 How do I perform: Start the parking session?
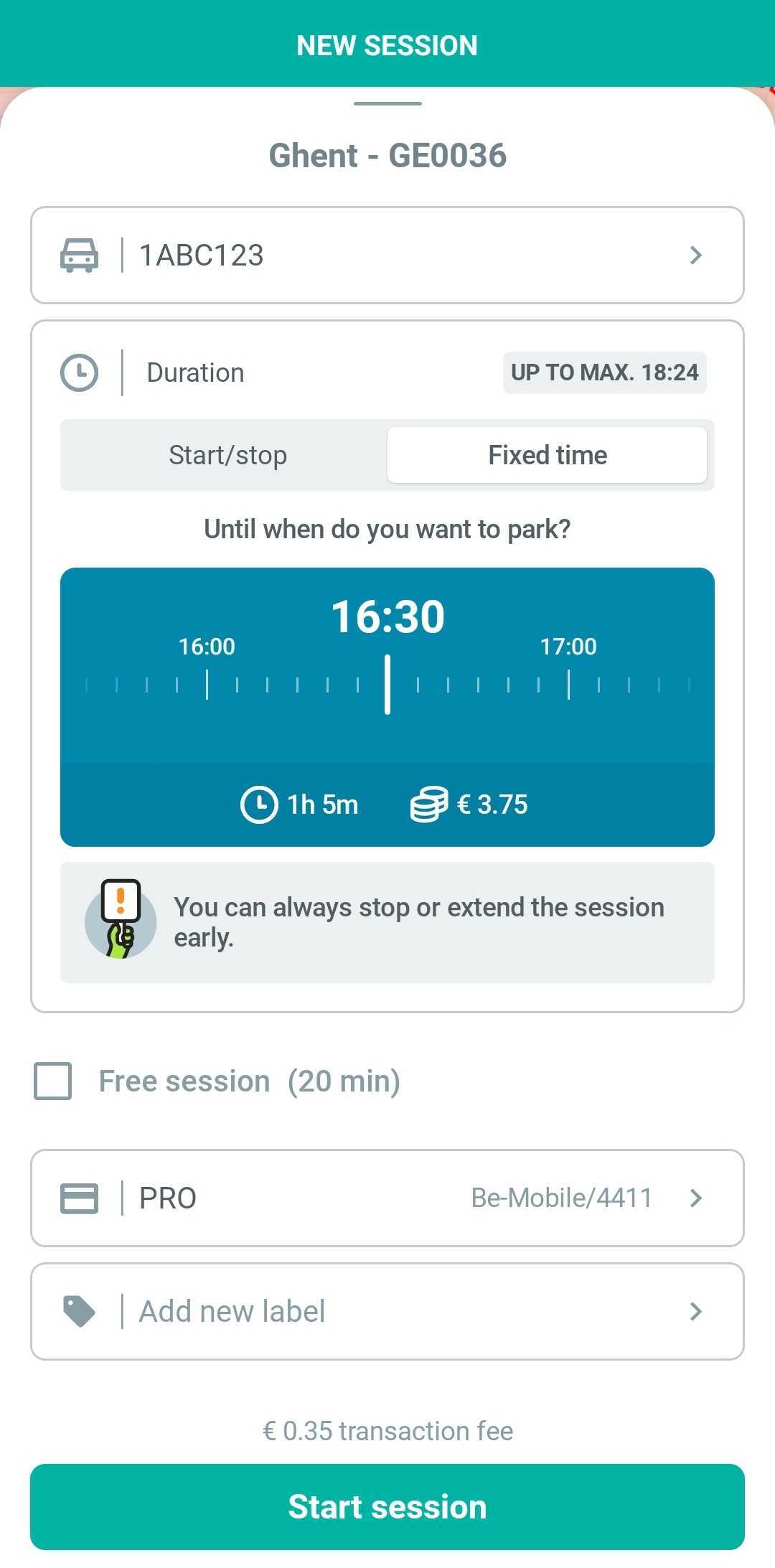click(387, 1507)
